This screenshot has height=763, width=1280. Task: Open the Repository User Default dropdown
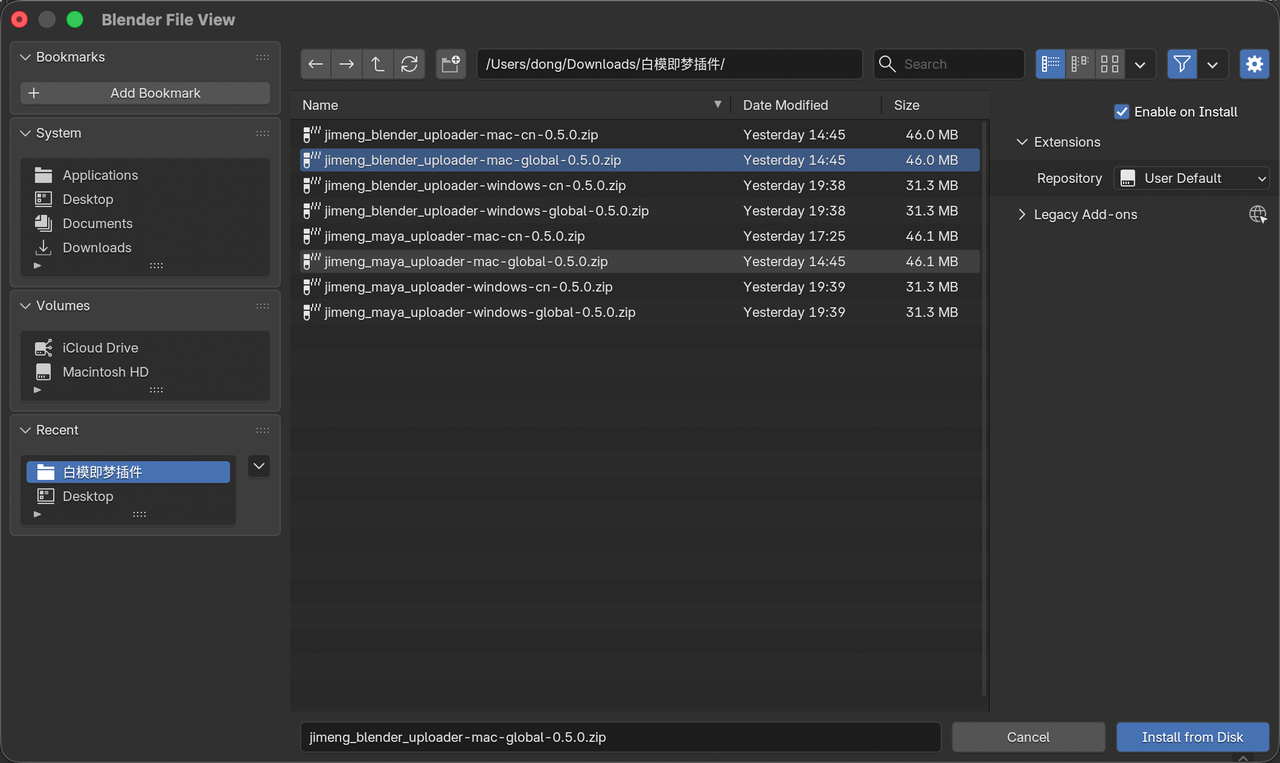point(1192,178)
